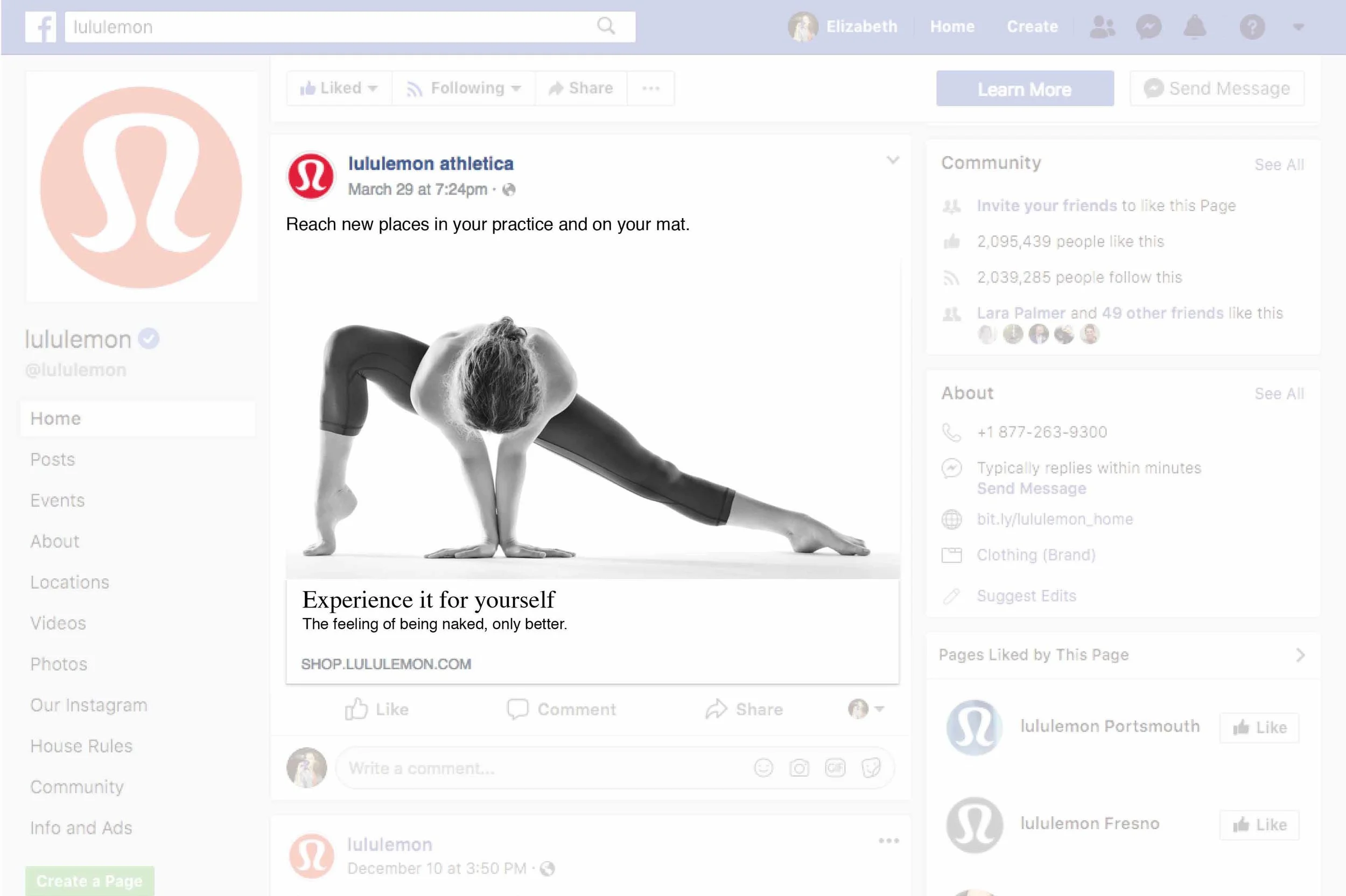1346x896 pixels.
Task: Open the Photos tab in sidebar
Action: tap(59, 664)
